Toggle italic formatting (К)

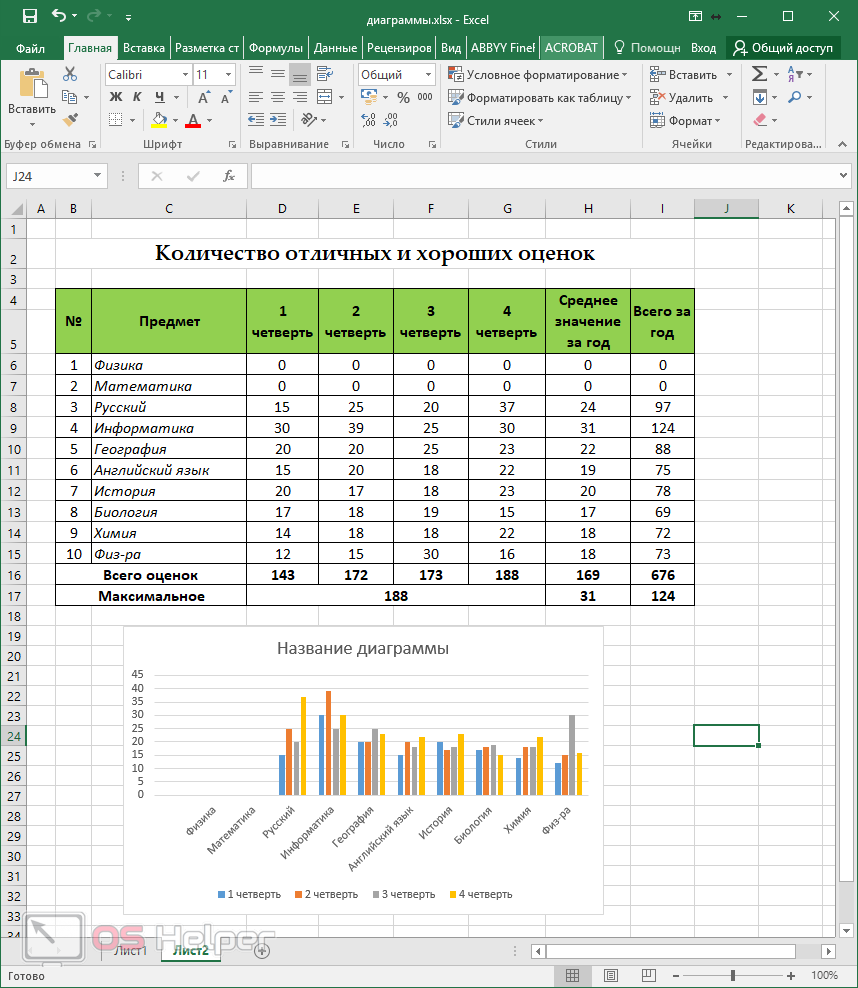137,97
